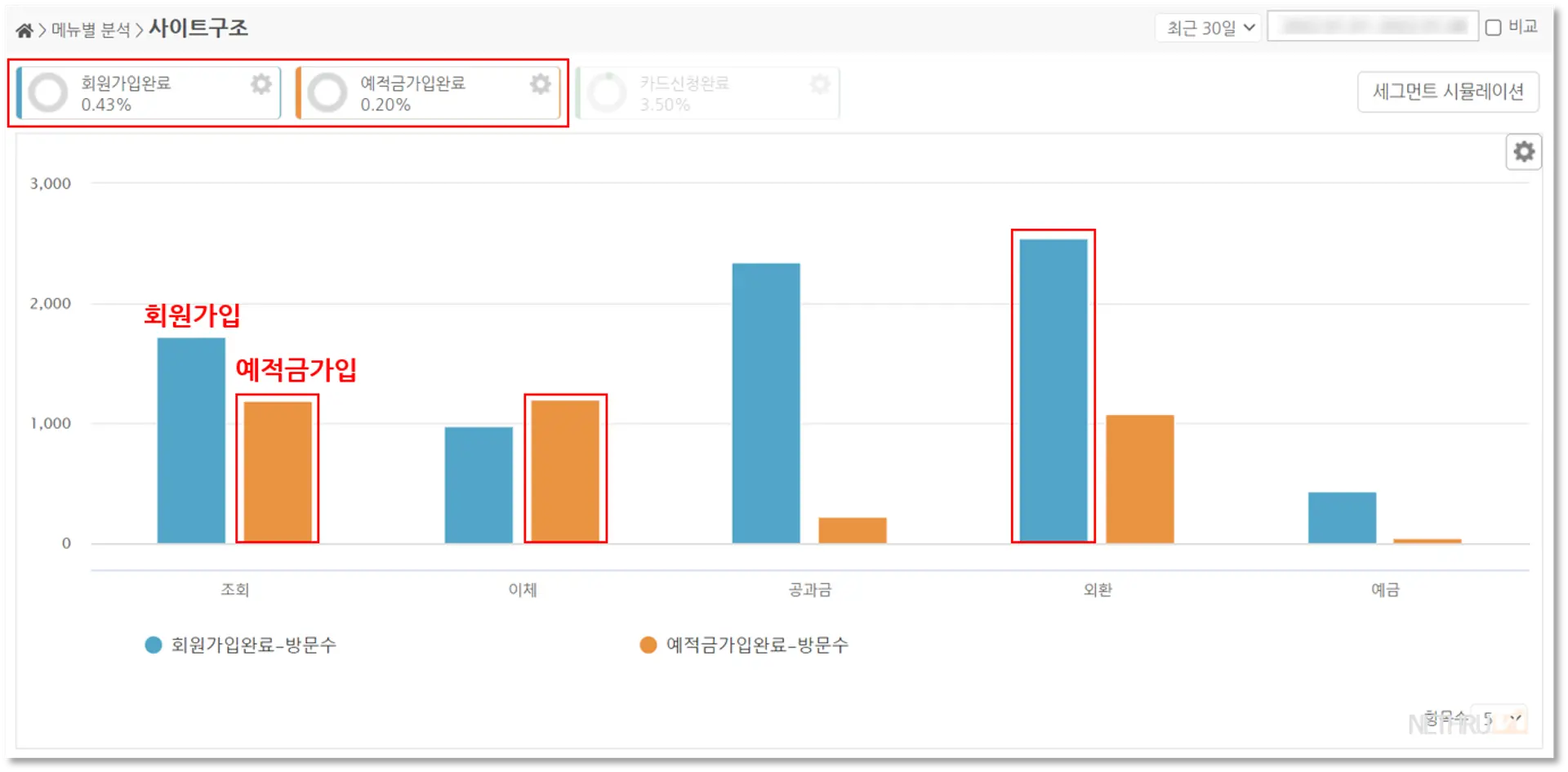
Task: Click the 외환 axis label
Action: point(1098,590)
